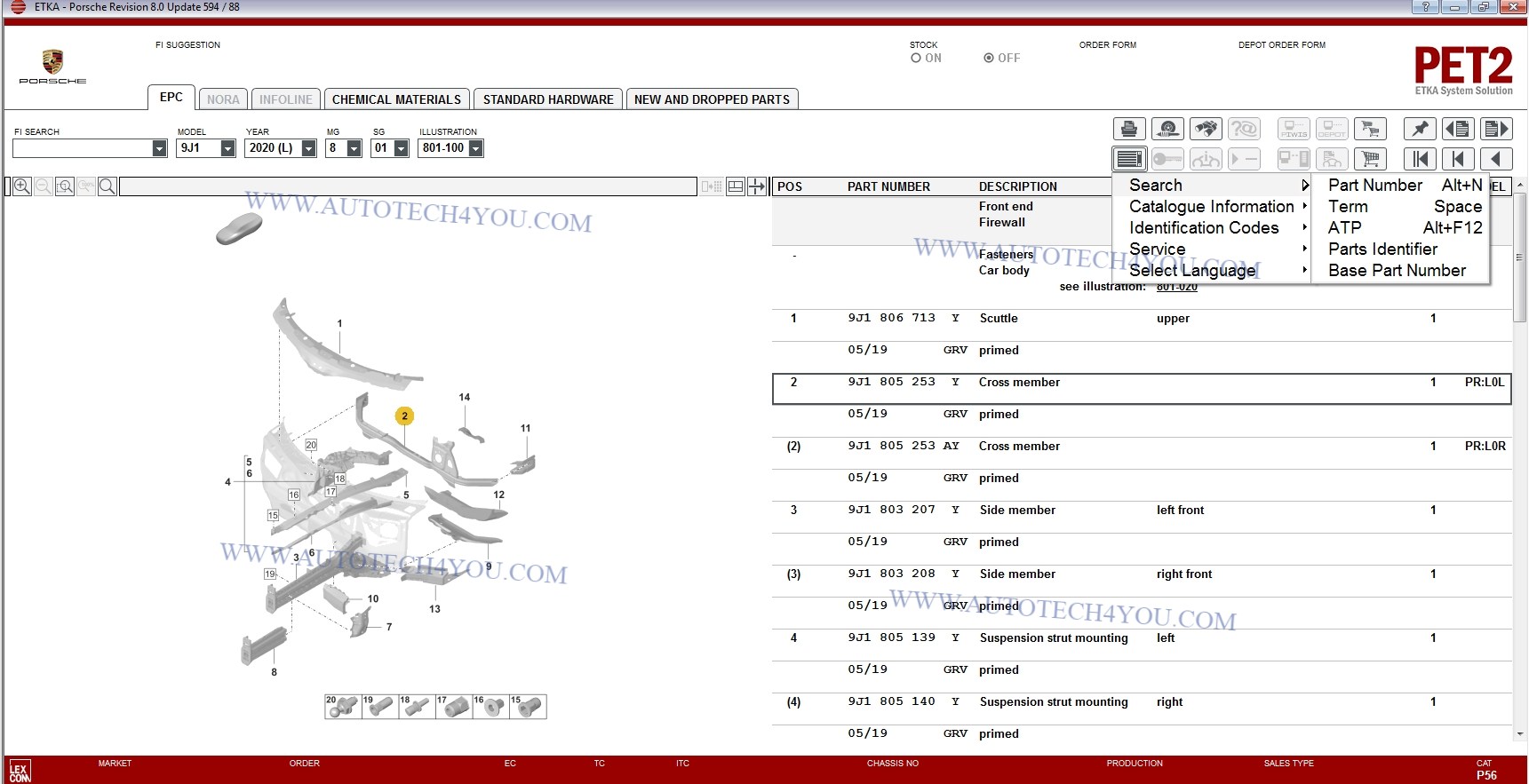Open the YEAR dropdown showing 2020 (L)
Image resolution: width=1529 pixels, height=784 pixels.
[x=308, y=148]
